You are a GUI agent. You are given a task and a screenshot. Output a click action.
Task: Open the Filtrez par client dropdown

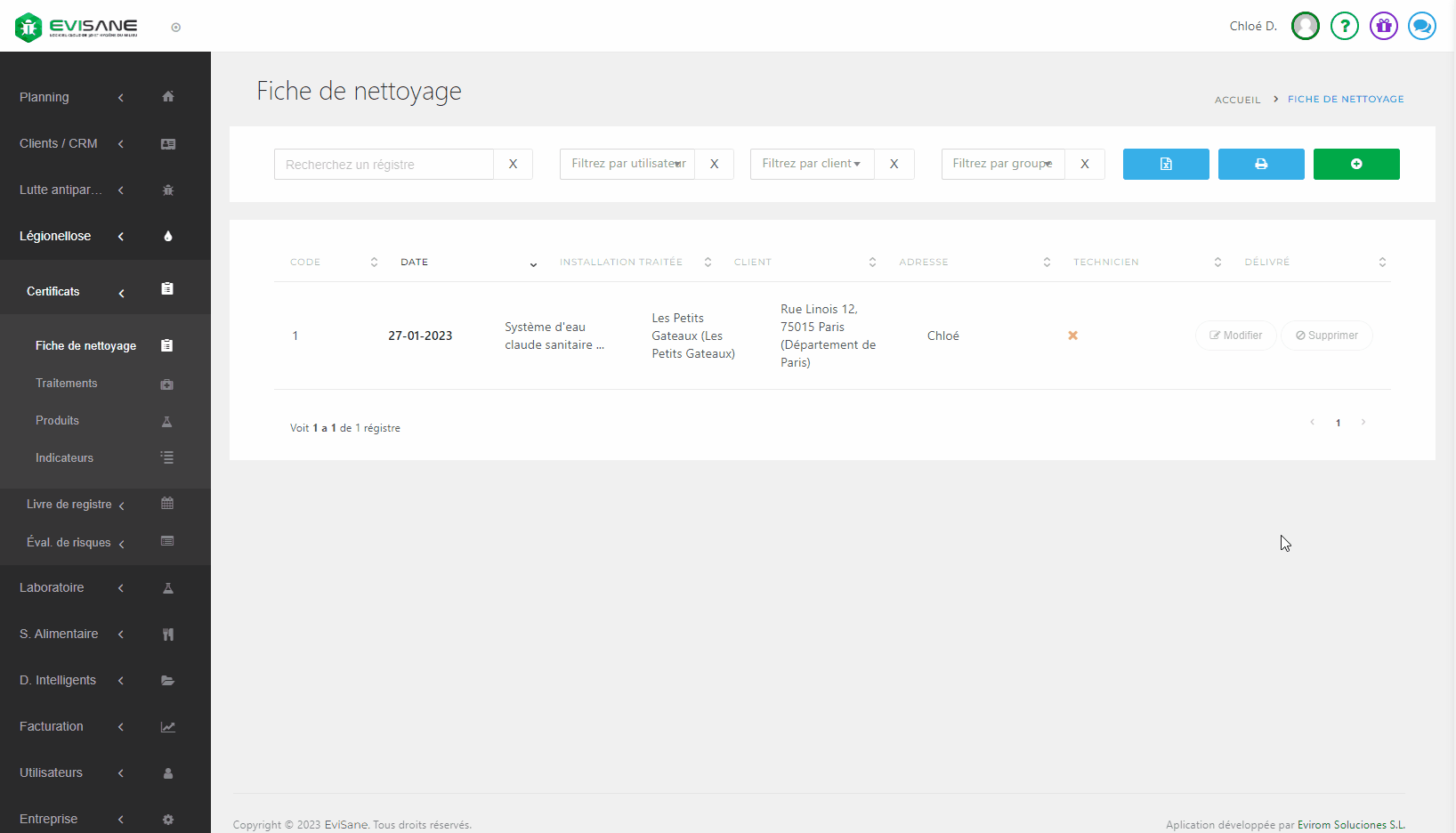tap(812, 164)
